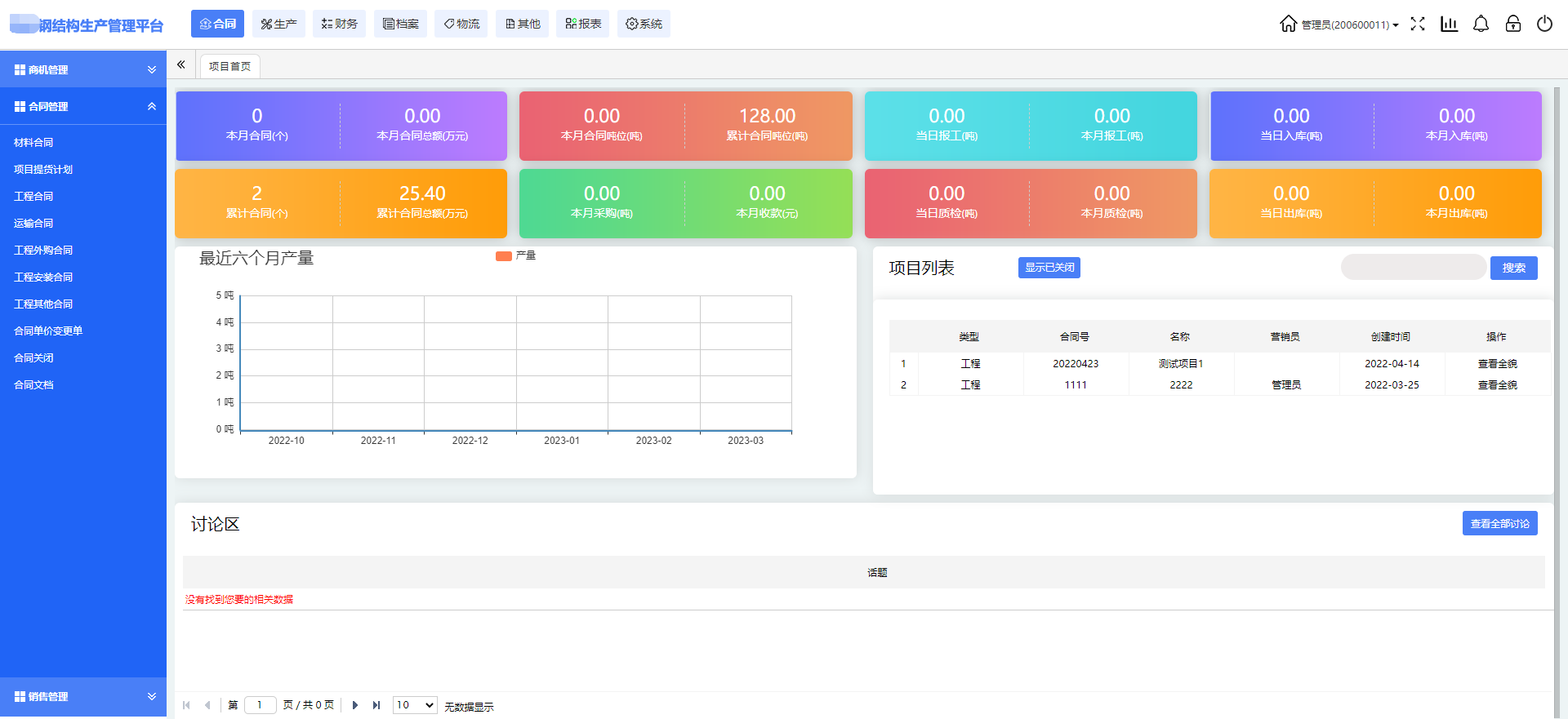Click 查看全貌 for contract 1111 row
The height and width of the screenshot is (719, 1568).
coord(1498,385)
